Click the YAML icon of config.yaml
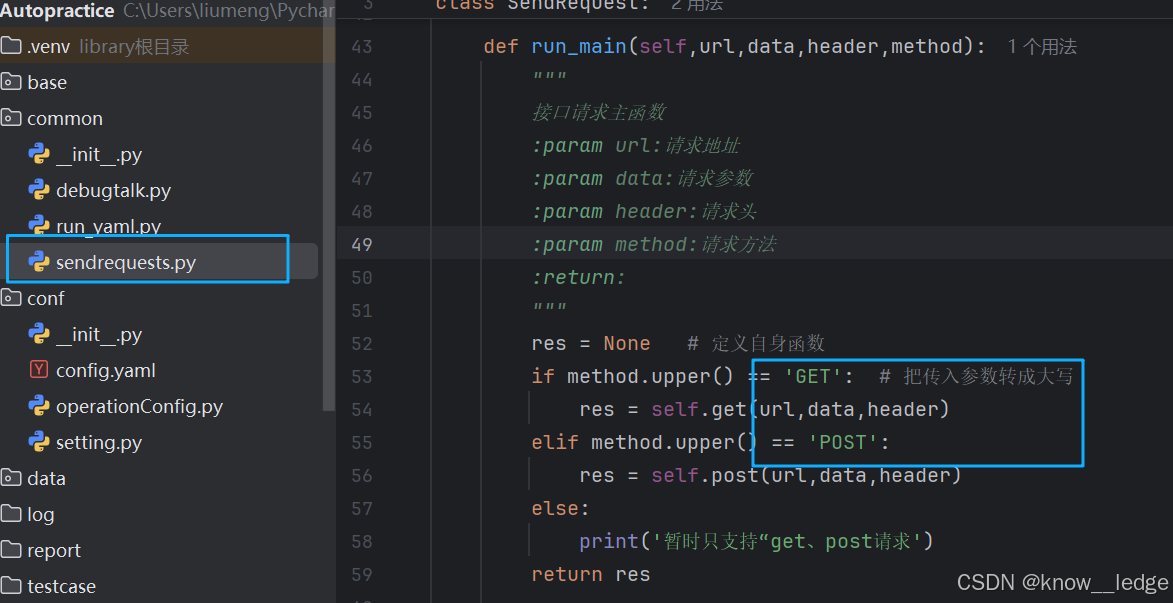1173x603 pixels. coord(39,370)
